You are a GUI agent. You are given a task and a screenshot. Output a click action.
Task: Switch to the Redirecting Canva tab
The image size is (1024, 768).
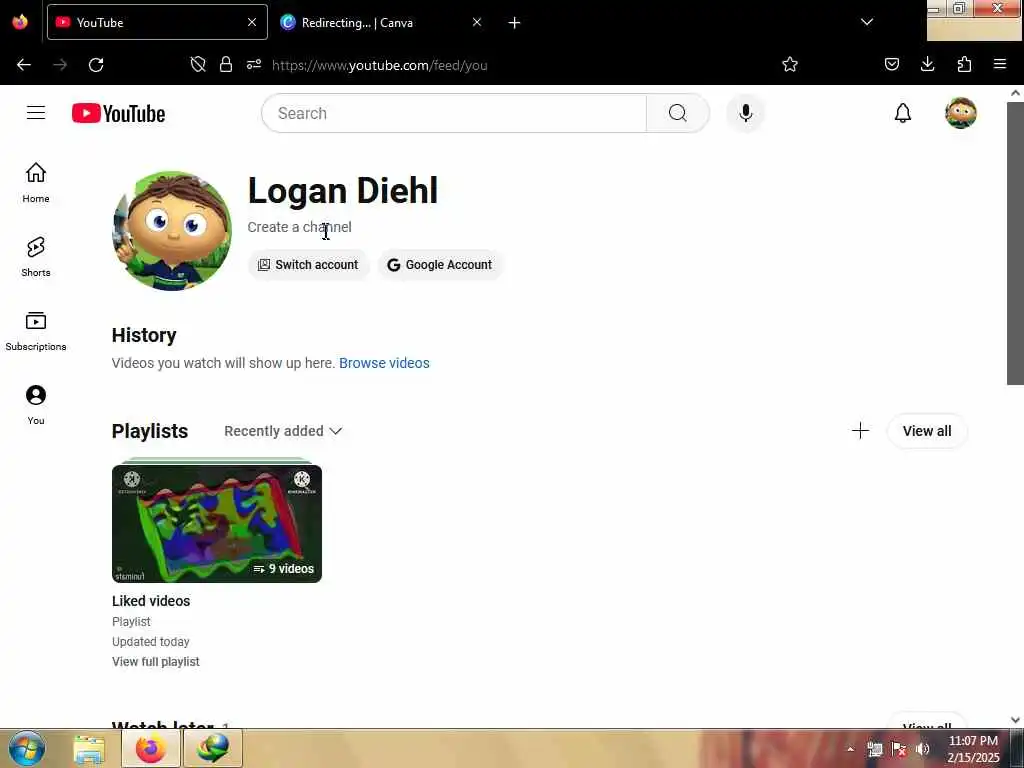point(382,22)
